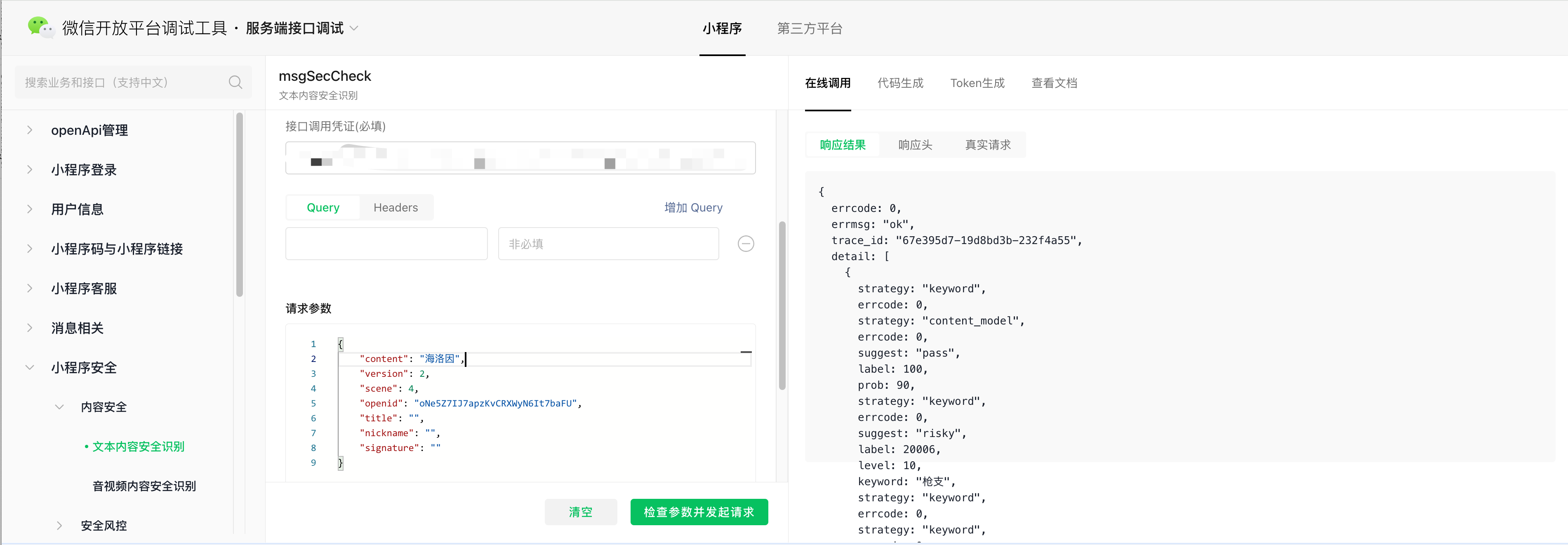This screenshot has width=1568, height=545.
Task: Expand the 小程序码与小程序链接 chevron
Action: click(x=29, y=249)
